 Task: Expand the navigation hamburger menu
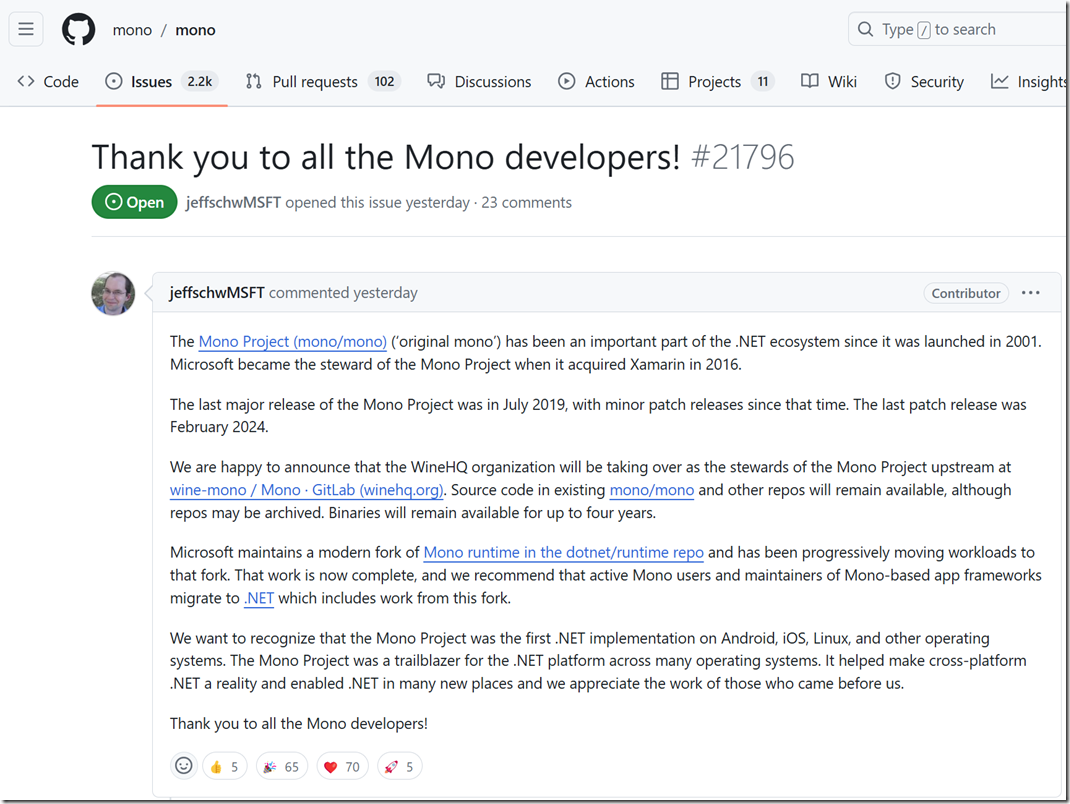[x=25, y=28]
